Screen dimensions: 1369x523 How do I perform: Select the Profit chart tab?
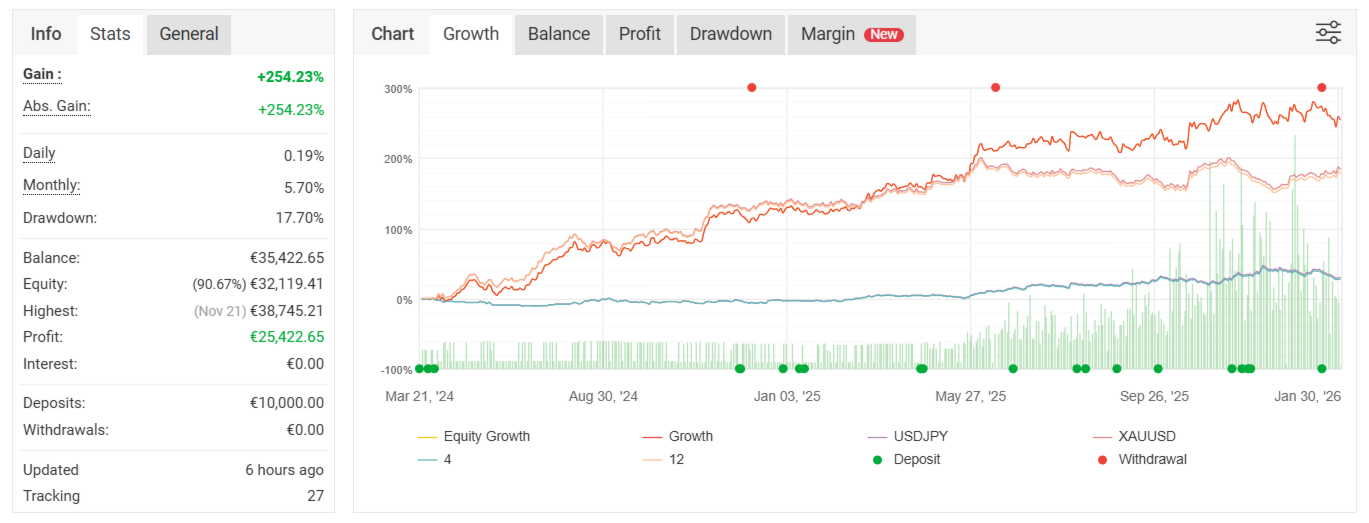click(640, 34)
